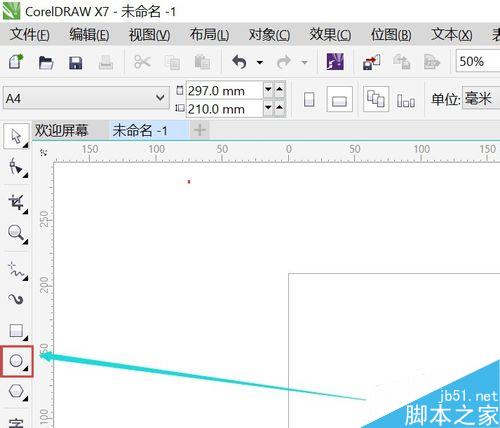Click the Paste clipboard icon
500x428 pixels.
[x=202, y=62]
